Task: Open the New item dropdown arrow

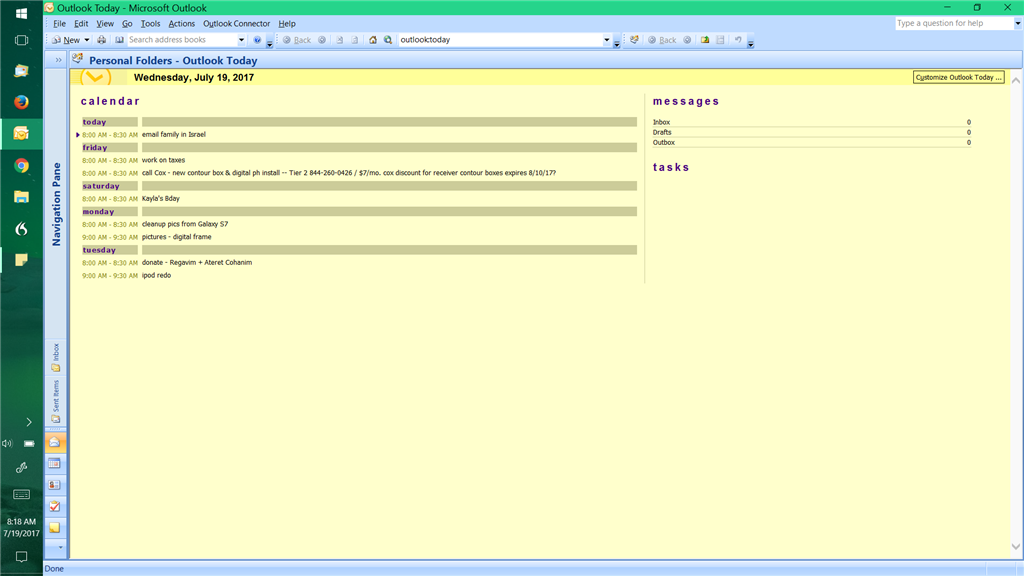Action: [x=87, y=40]
